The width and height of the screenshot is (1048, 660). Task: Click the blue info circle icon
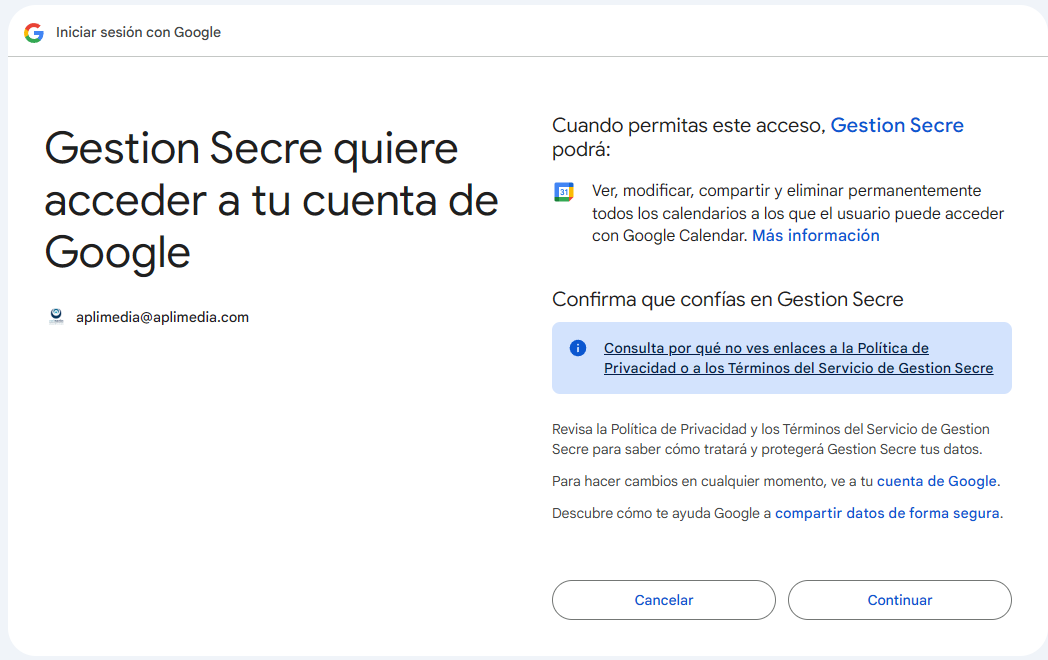coord(577,348)
